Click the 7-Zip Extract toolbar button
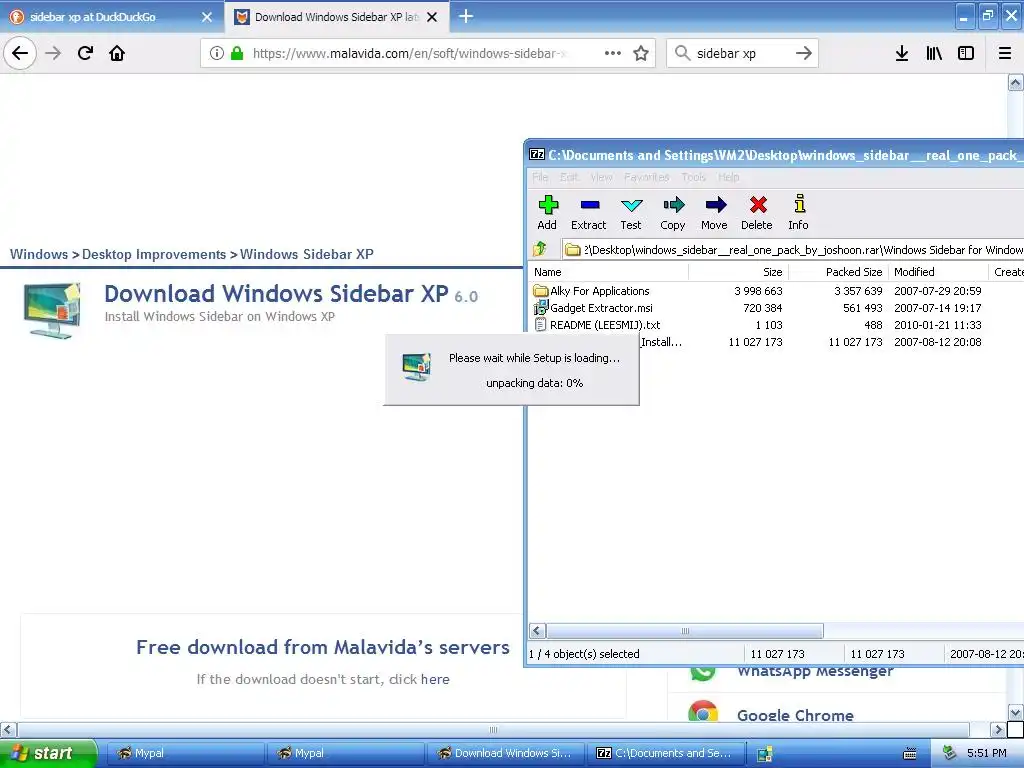The image size is (1024, 768). click(x=588, y=213)
